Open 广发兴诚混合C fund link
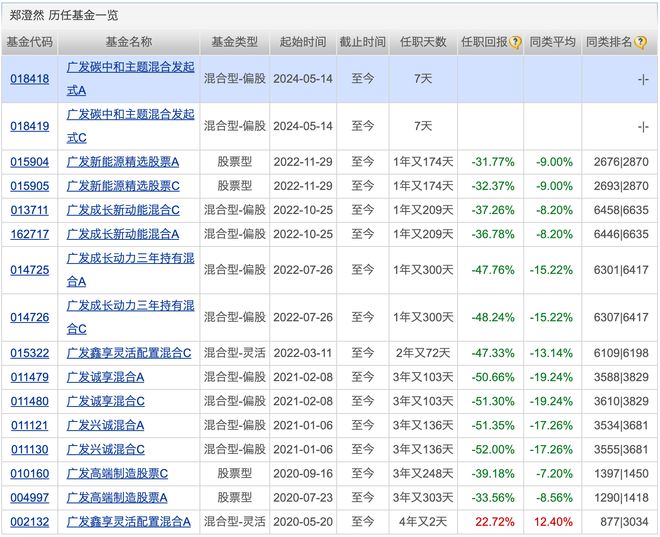660x537 pixels. pos(106,449)
